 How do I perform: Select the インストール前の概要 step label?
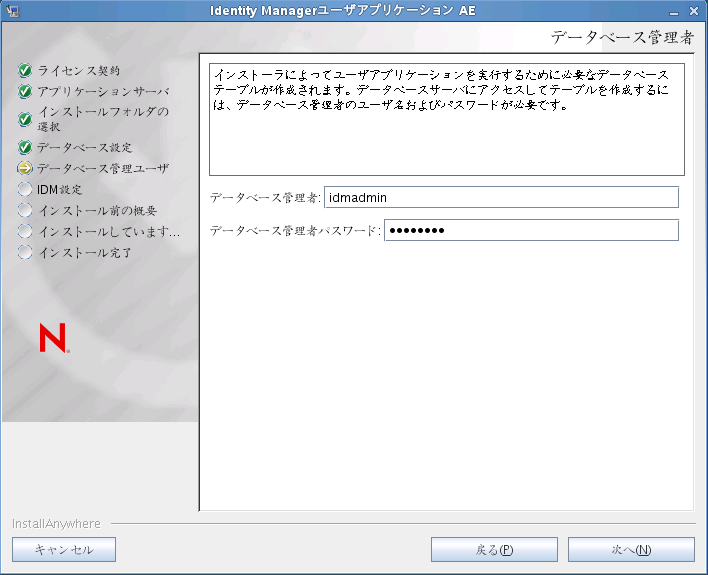[97, 210]
